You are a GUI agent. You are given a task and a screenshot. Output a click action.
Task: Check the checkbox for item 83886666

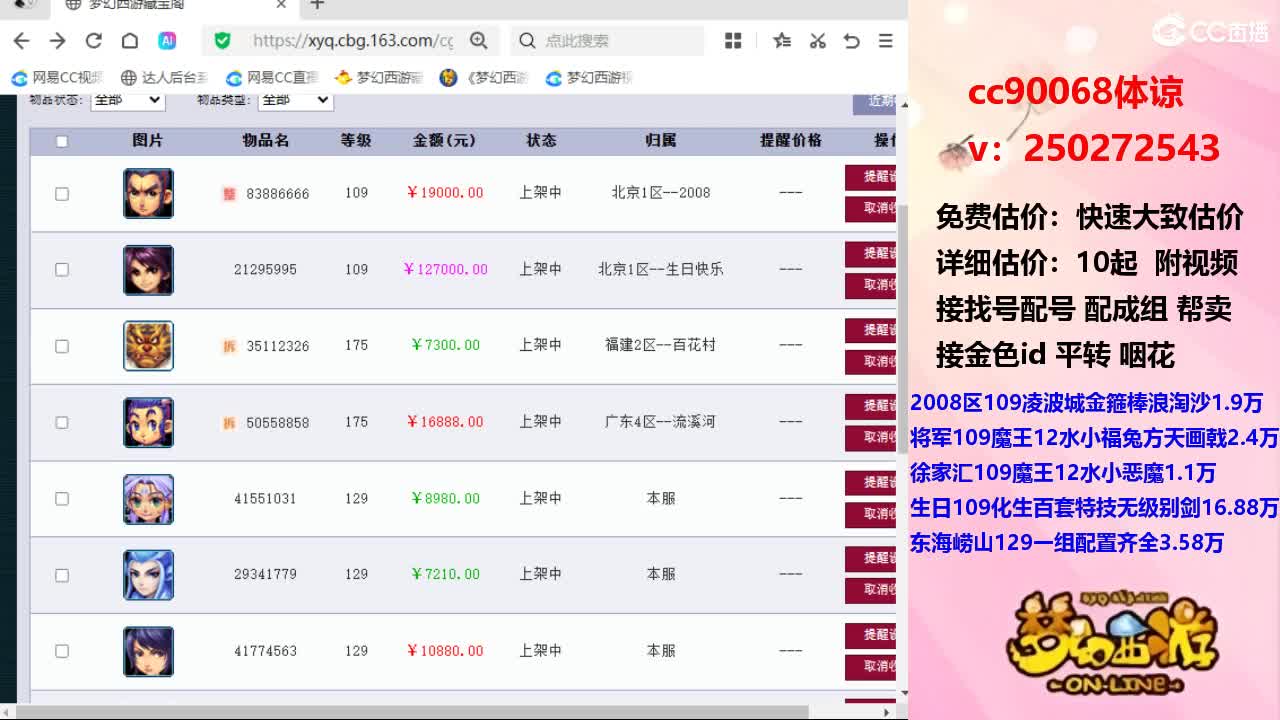coord(61,193)
